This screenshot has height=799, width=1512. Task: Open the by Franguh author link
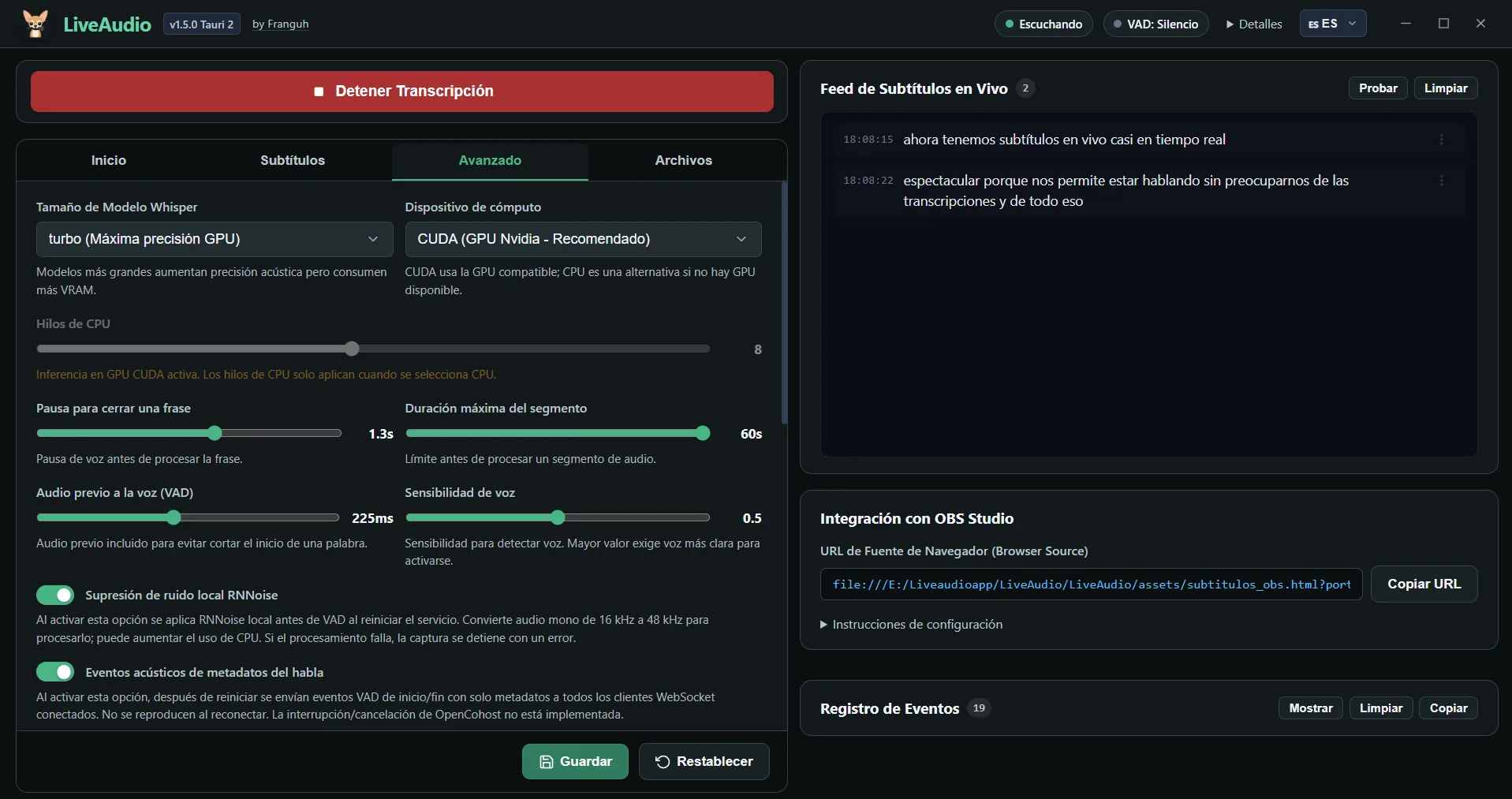coord(280,24)
